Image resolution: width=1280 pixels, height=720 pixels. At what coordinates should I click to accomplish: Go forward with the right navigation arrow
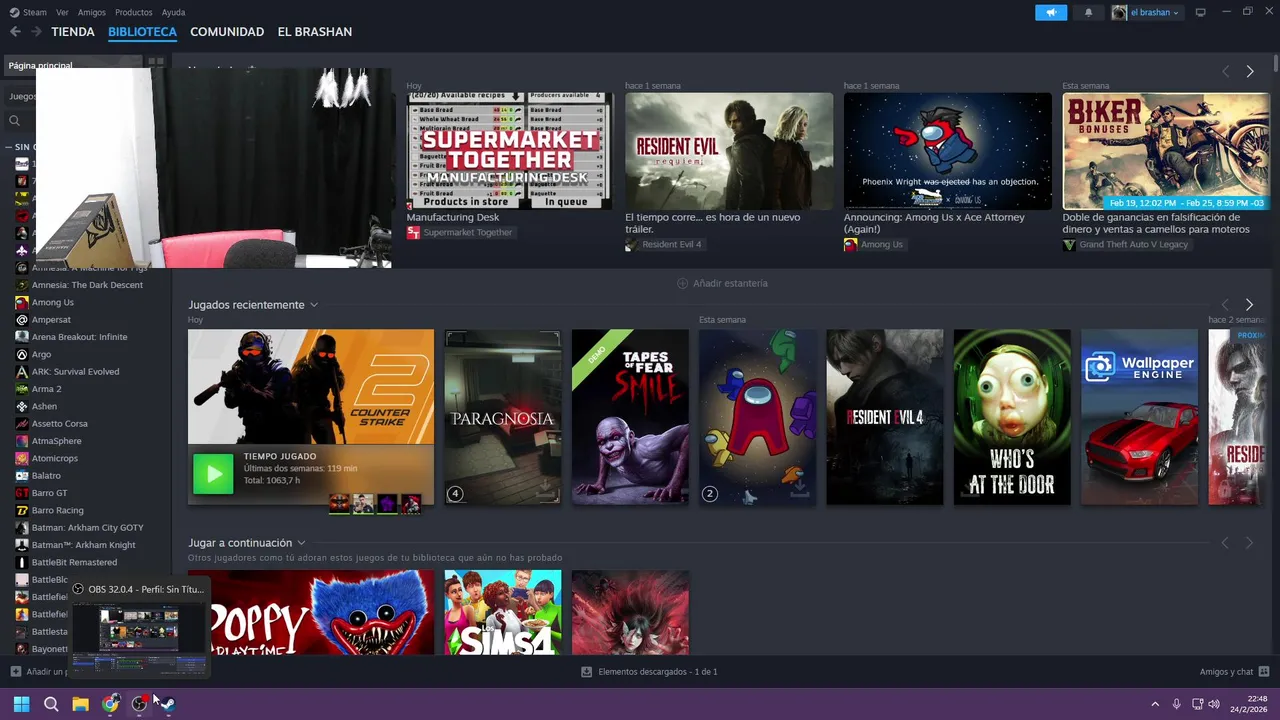tap(36, 32)
